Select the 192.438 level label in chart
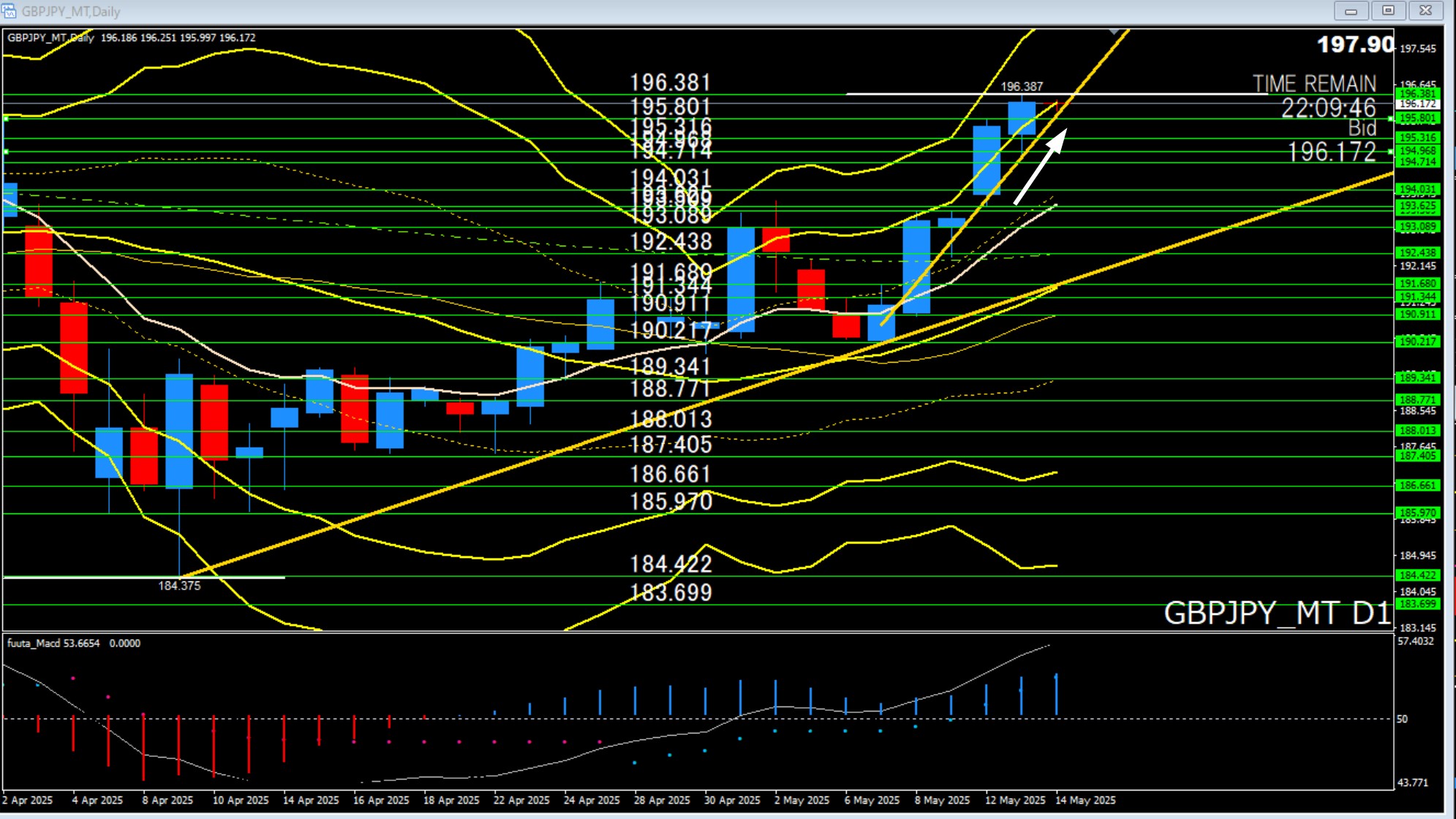1456x819 pixels. tap(671, 241)
